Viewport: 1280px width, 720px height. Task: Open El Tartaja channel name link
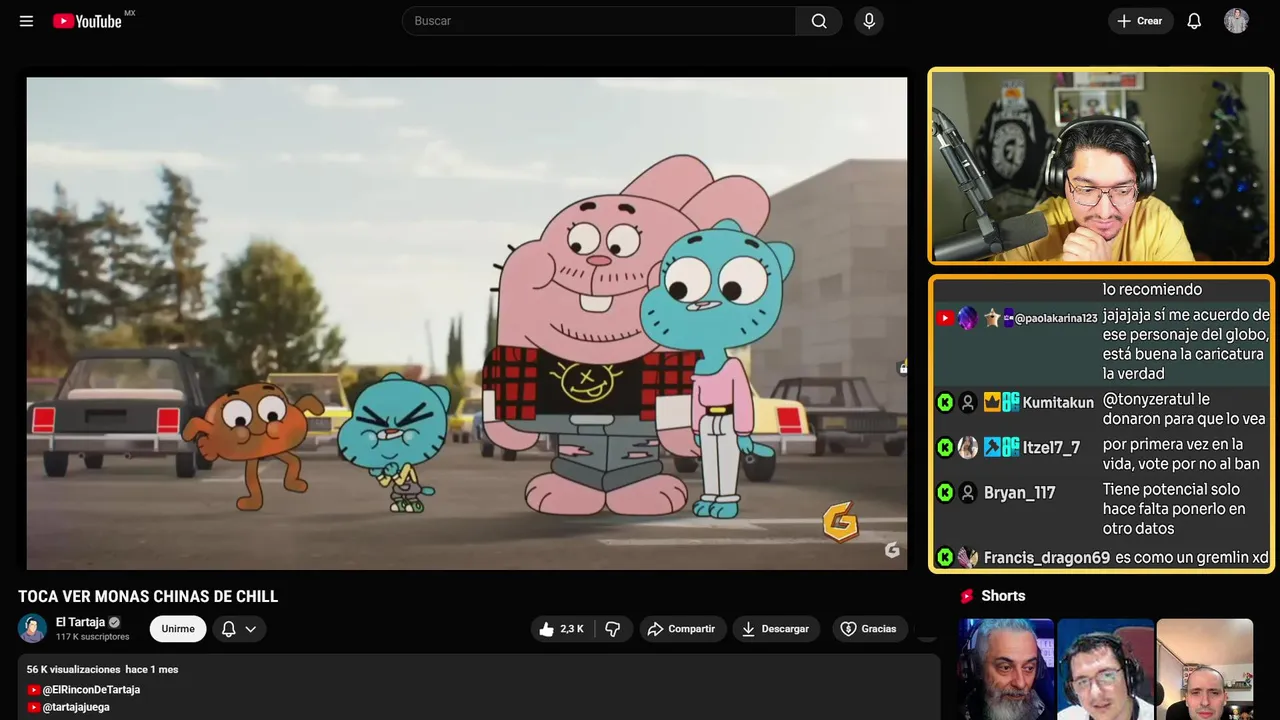point(80,622)
